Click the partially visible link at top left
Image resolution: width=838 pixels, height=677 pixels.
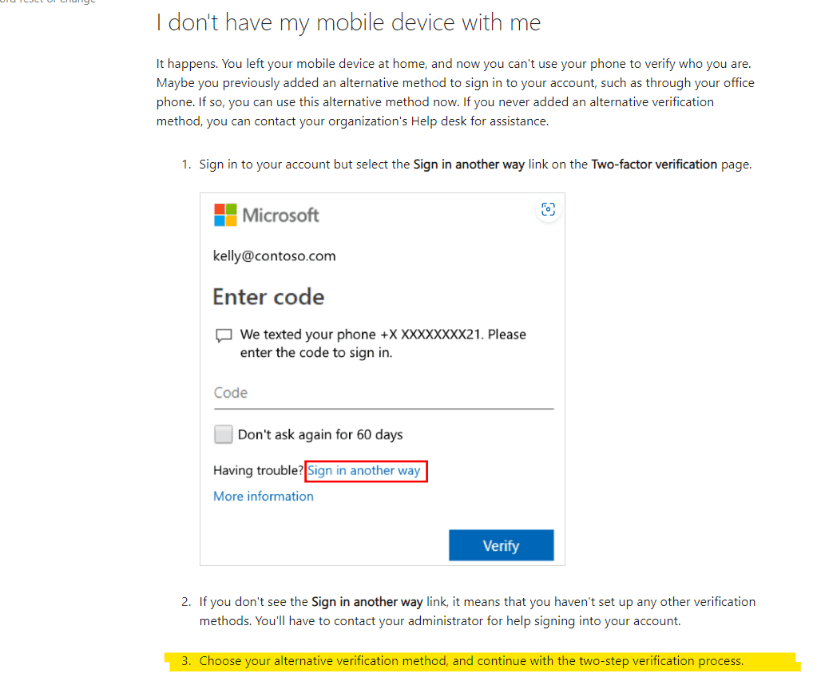click(x=48, y=2)
